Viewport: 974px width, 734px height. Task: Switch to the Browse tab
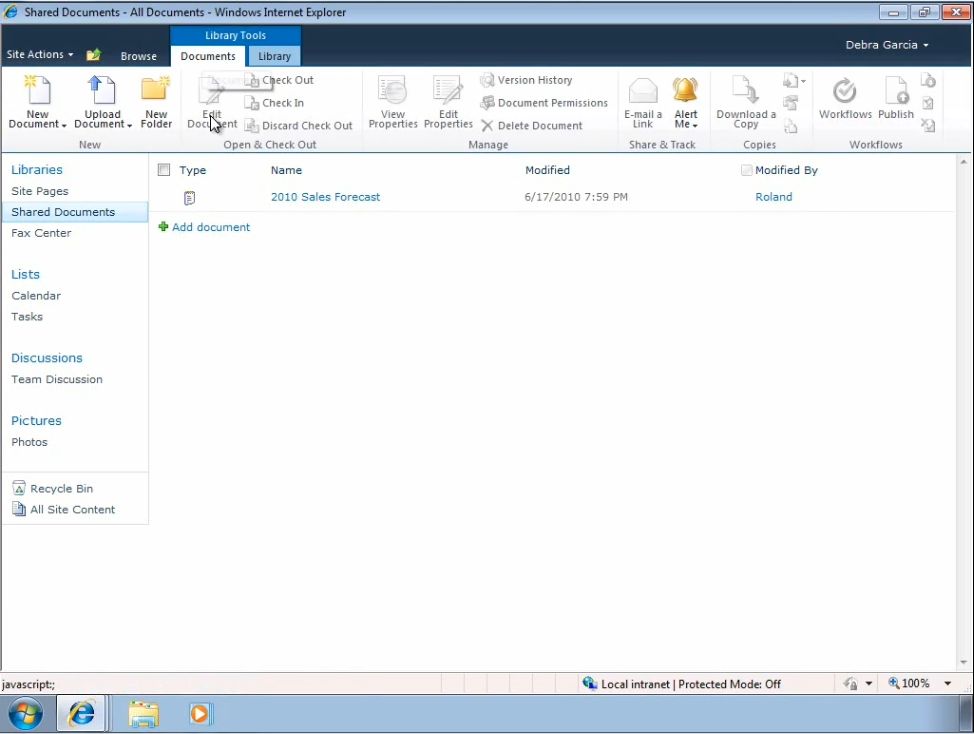pyautogui.click(x=139, y=56)
